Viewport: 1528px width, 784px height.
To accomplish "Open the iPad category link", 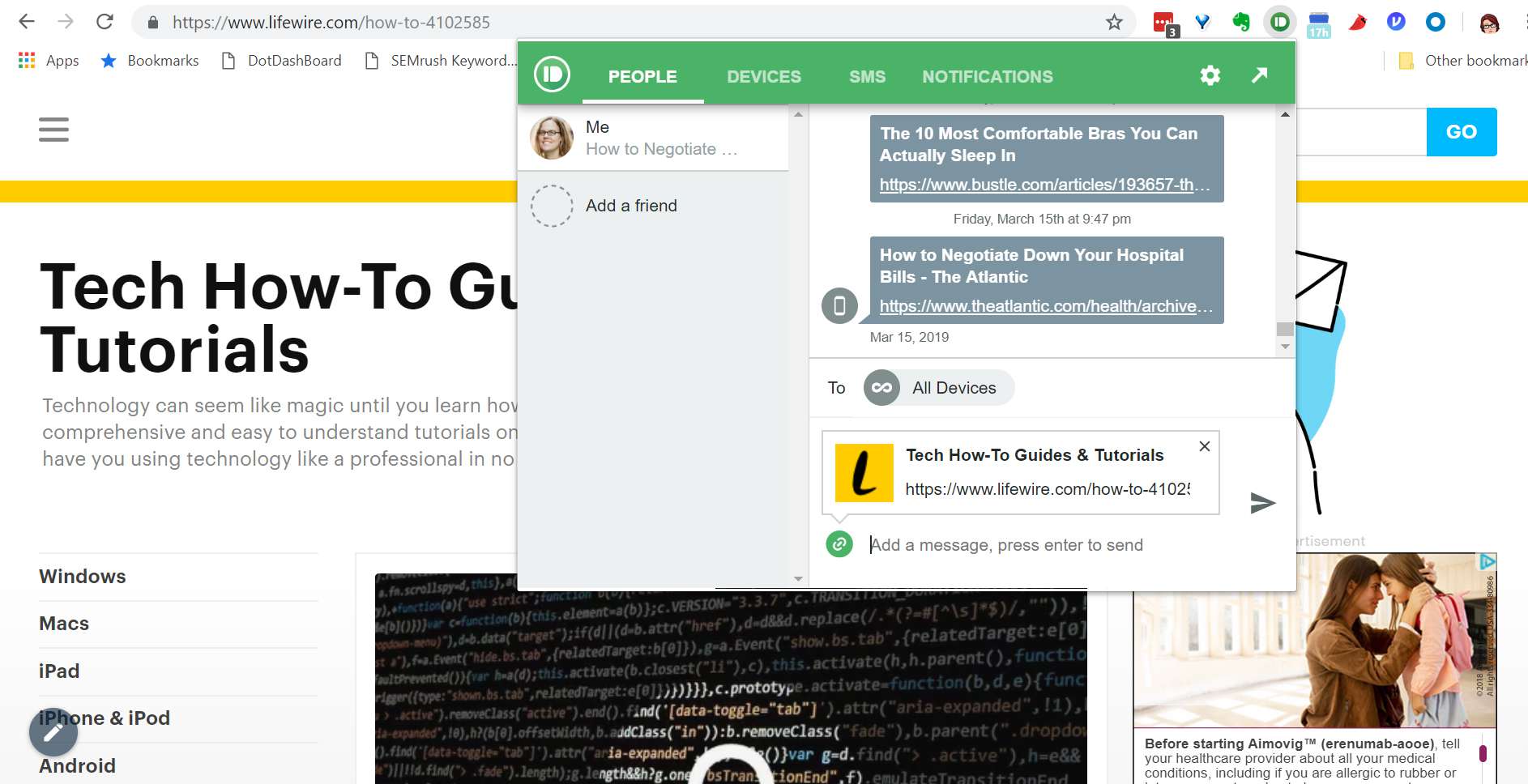I will tap(59, 671).
